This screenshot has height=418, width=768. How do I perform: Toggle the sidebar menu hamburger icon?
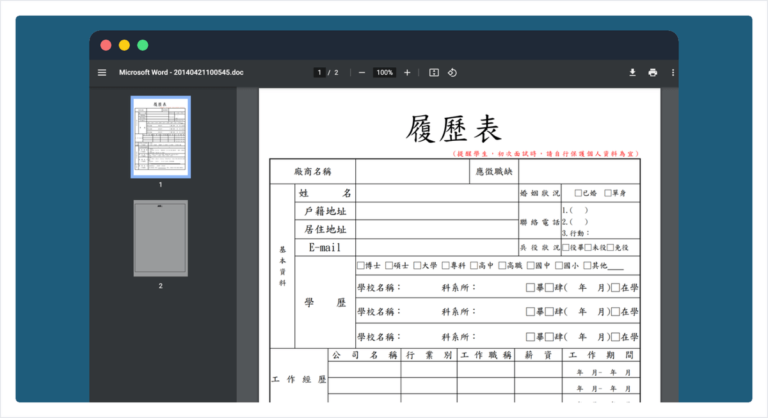[102, 73]
